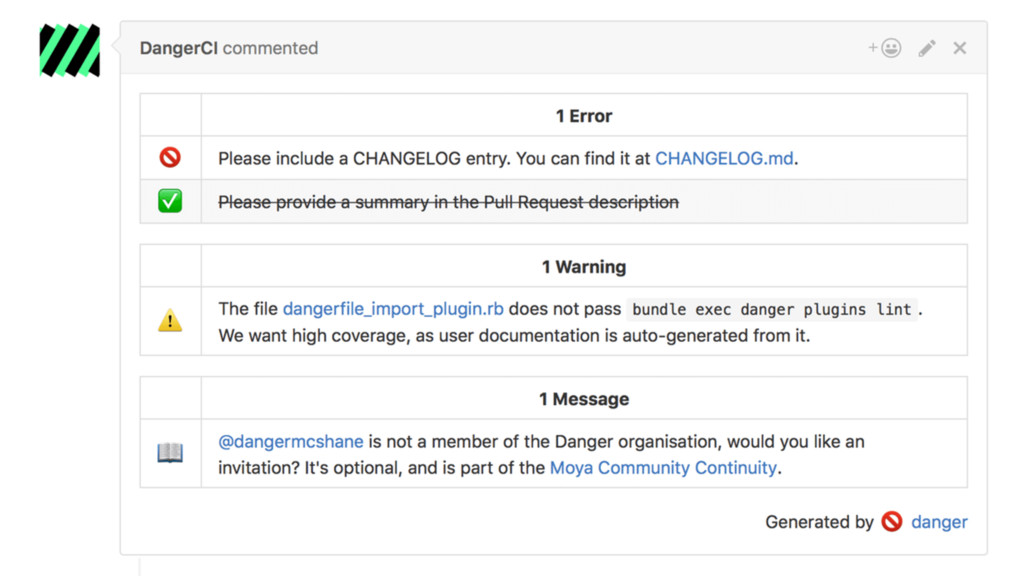Click the 'Generated by' footer text
Screen dimensions: 1024x576
pos(819,522)
